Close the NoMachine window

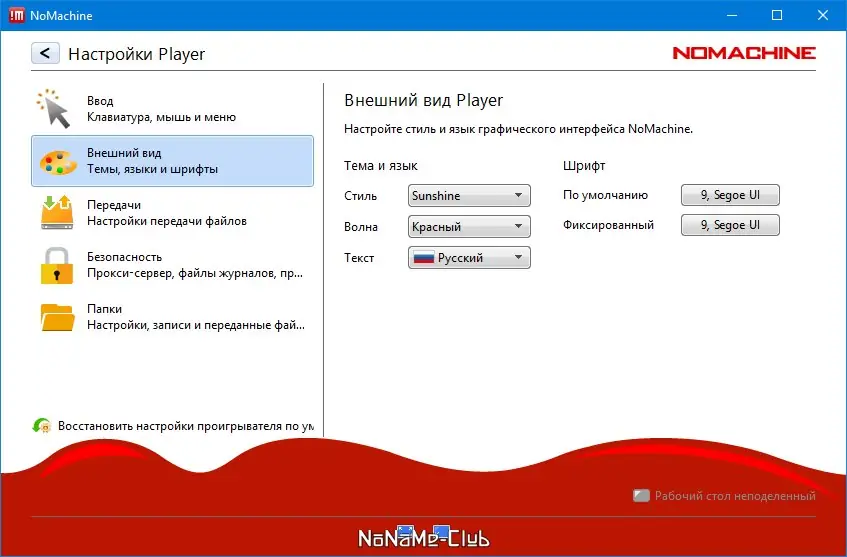point(822,15)
